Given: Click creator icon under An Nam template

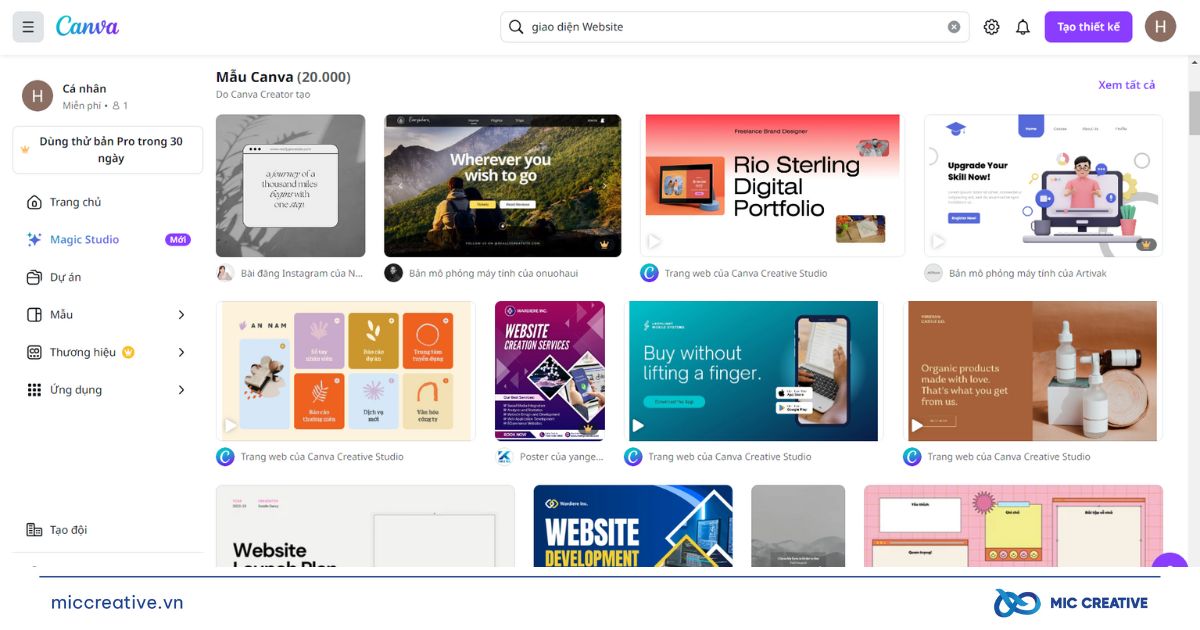Looking at the screenshot, I should click(225, 457).
